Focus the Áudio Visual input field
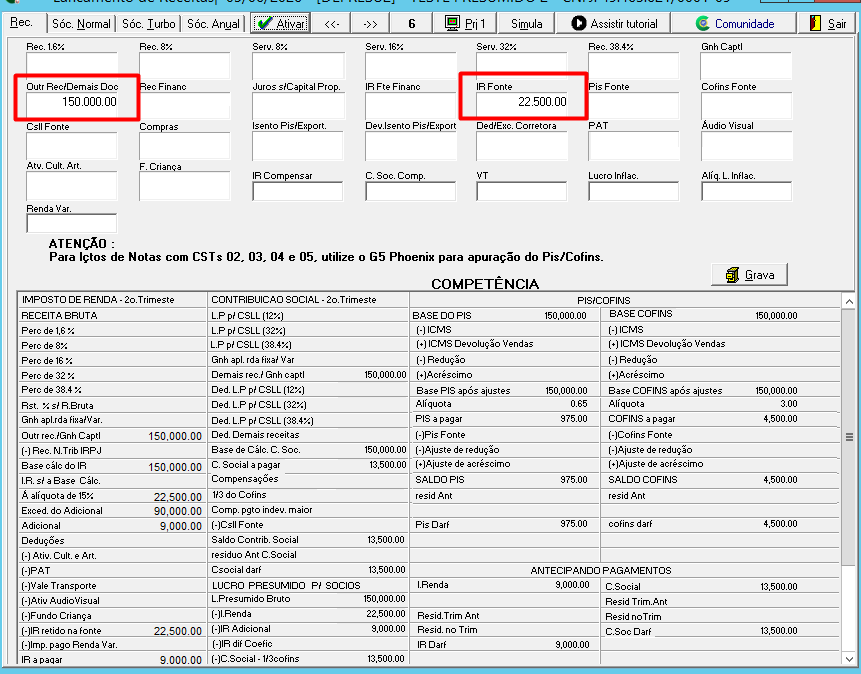861x674 pixels. coord(746,145)
